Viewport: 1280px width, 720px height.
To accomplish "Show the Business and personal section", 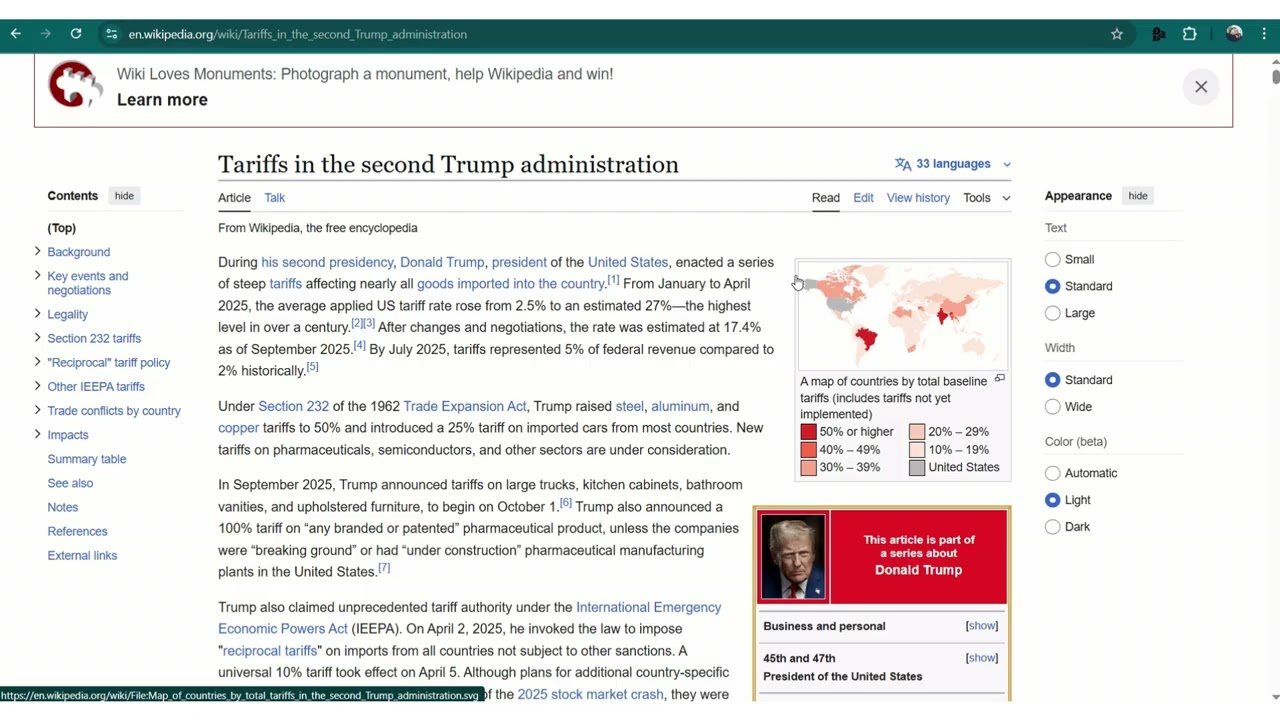I will click(981, 626).
